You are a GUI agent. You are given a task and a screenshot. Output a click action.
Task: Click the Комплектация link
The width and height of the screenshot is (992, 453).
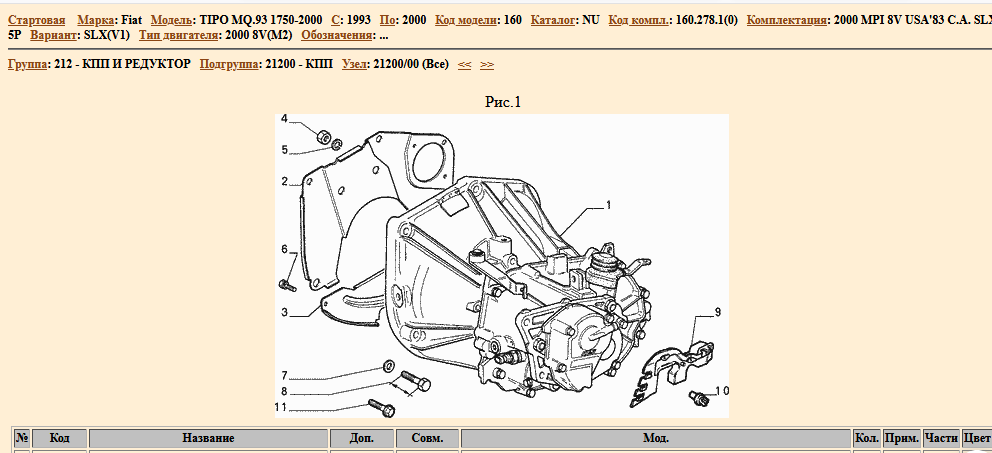786,20
